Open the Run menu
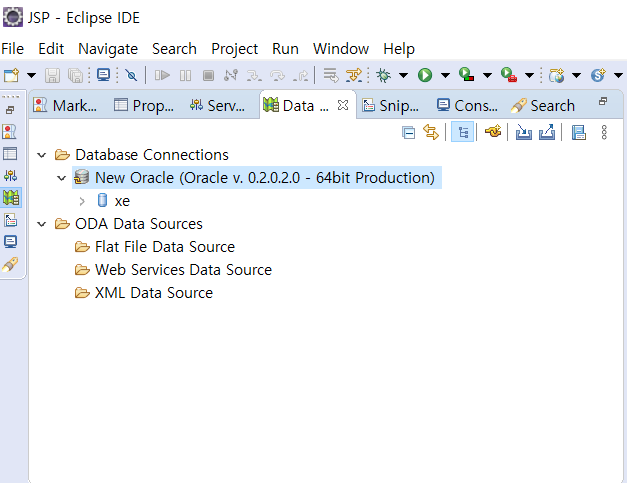The width and height of the screenshot is (627, 483). click(285, 49)
